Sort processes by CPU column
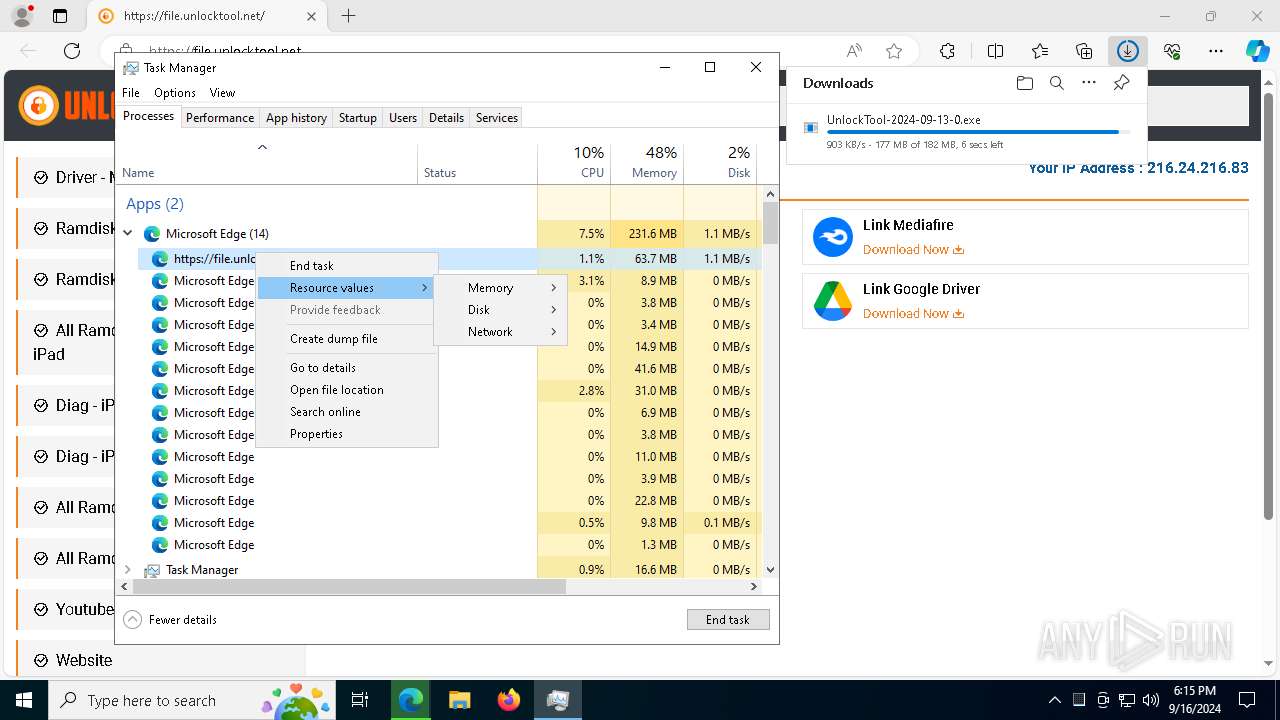 click(574, 163)
